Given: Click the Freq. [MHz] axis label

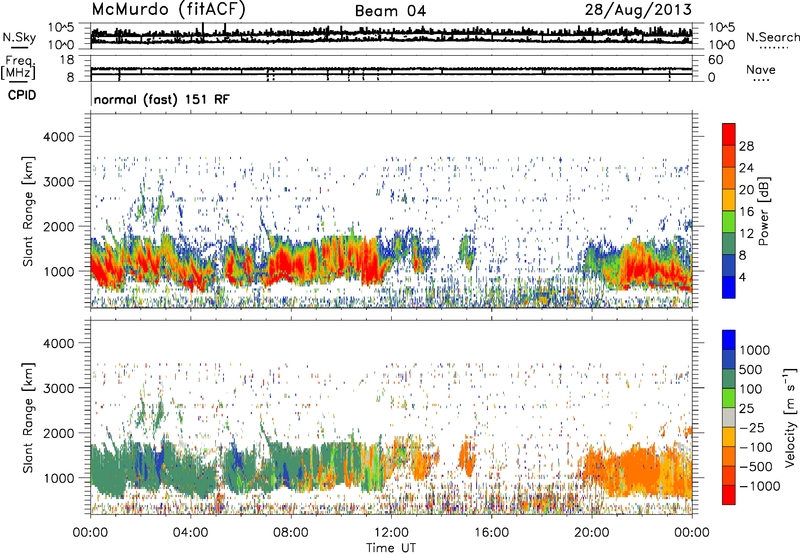Looking at the screenshot, I should point(18,67).
